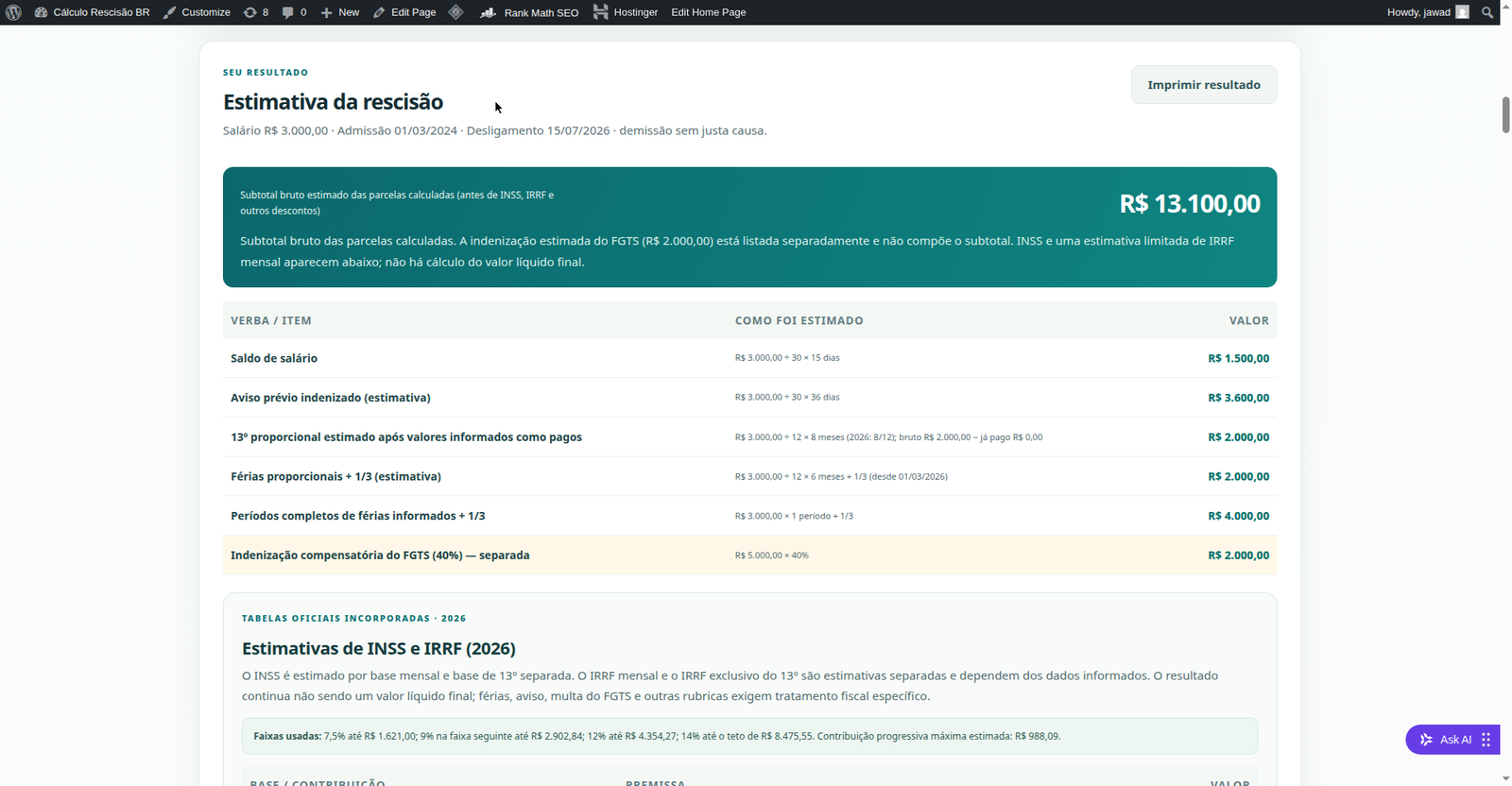Click the user avatar icon
The width and height of the screenshot is (1512, 786).
tap(1463, 12)
